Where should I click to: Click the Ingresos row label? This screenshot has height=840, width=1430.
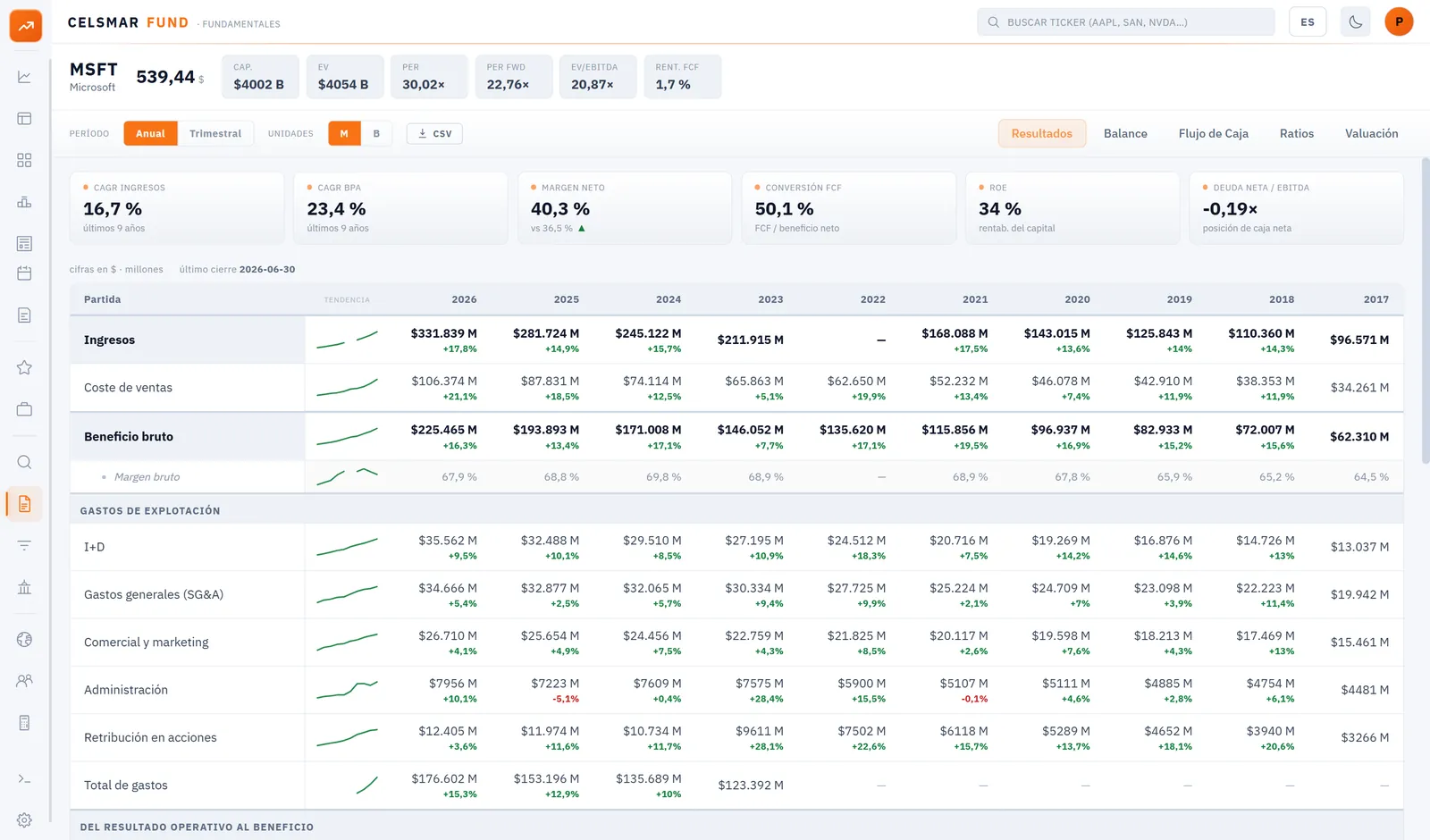coord(110,340)
